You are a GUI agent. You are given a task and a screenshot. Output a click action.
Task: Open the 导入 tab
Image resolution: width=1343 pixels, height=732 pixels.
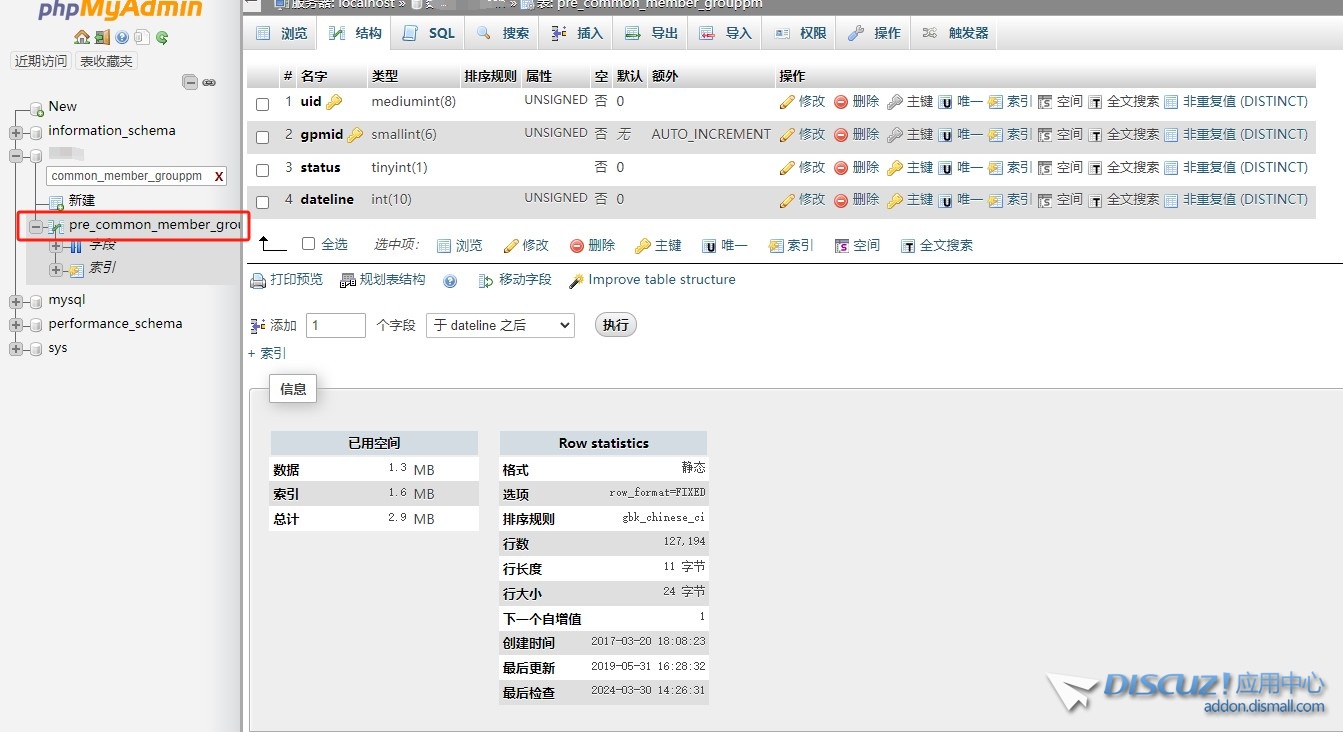[x=725, y=34]
